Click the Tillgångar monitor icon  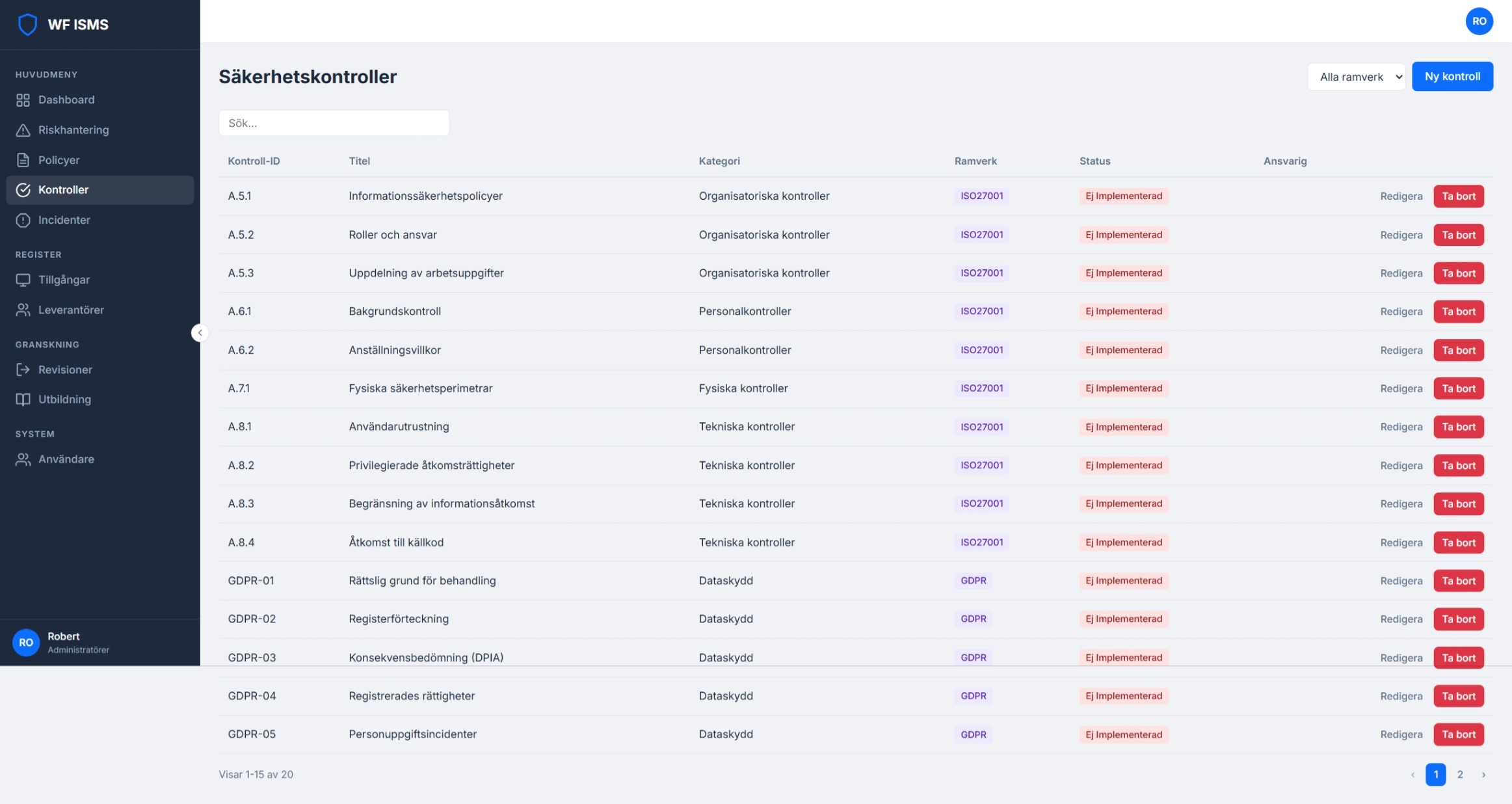(x=23, y=280)
